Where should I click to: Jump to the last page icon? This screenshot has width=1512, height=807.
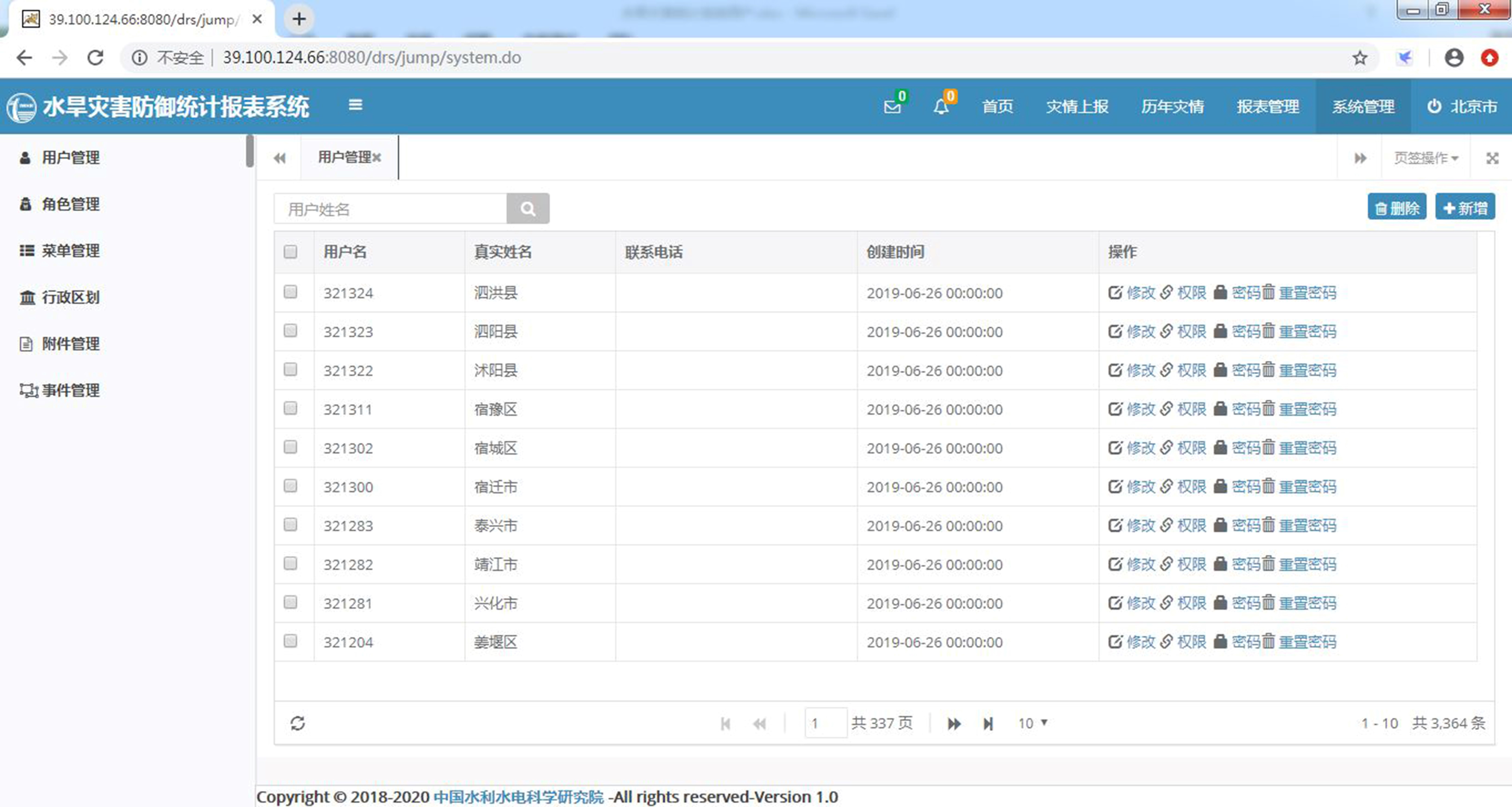[x=988, y=724]
